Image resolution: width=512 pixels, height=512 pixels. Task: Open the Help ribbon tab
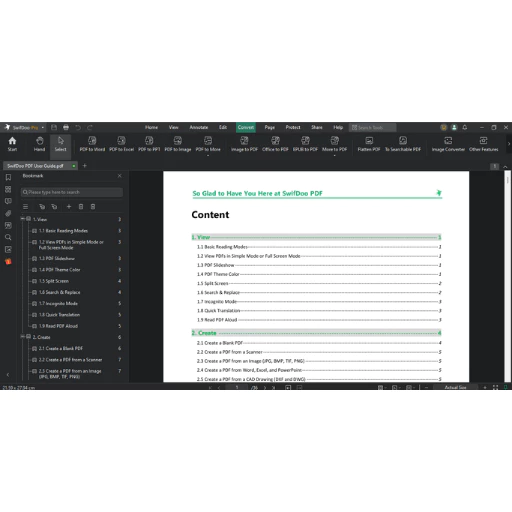tap(338, 127)
